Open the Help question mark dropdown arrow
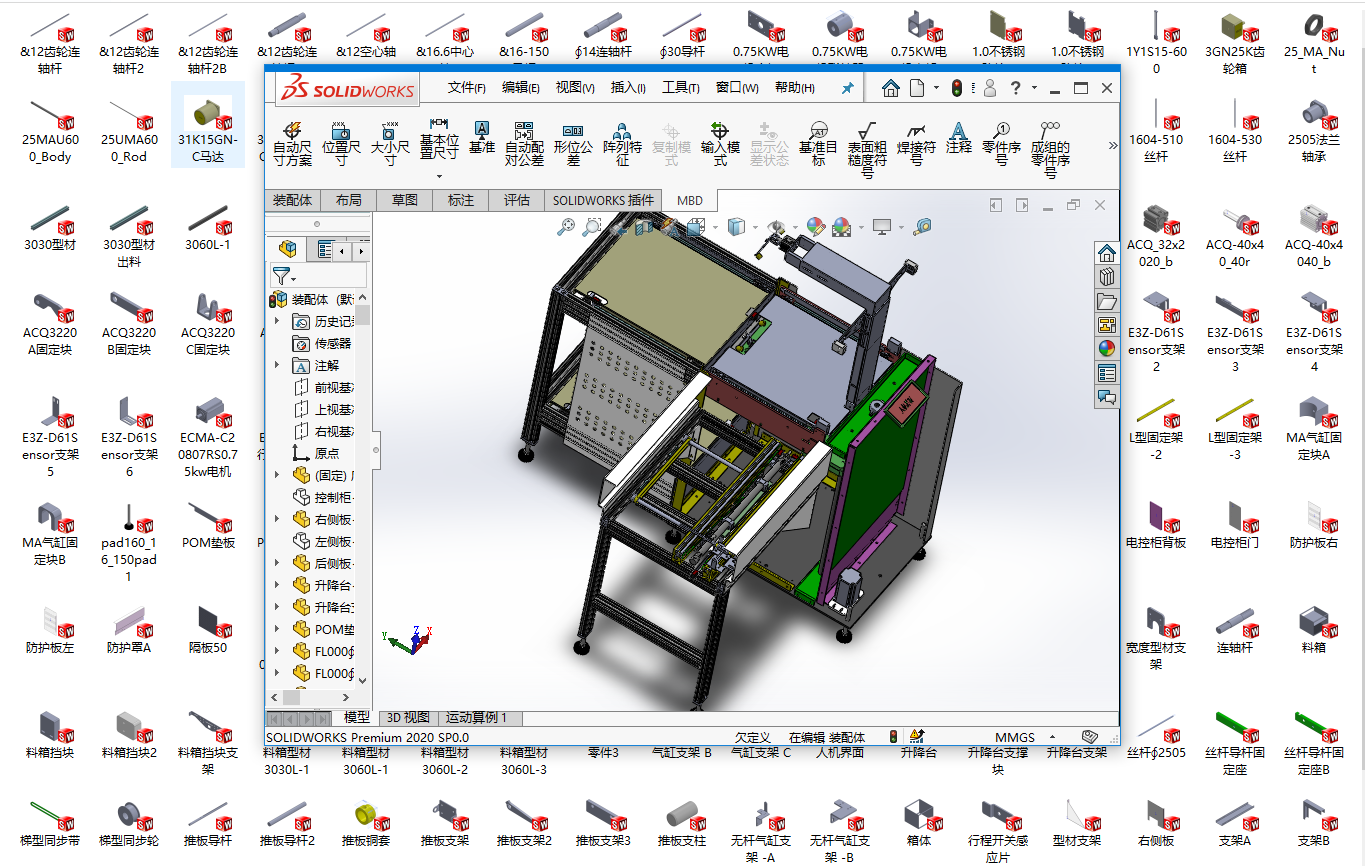Viewport: 1365px width, 866px height. [1034, 88]
